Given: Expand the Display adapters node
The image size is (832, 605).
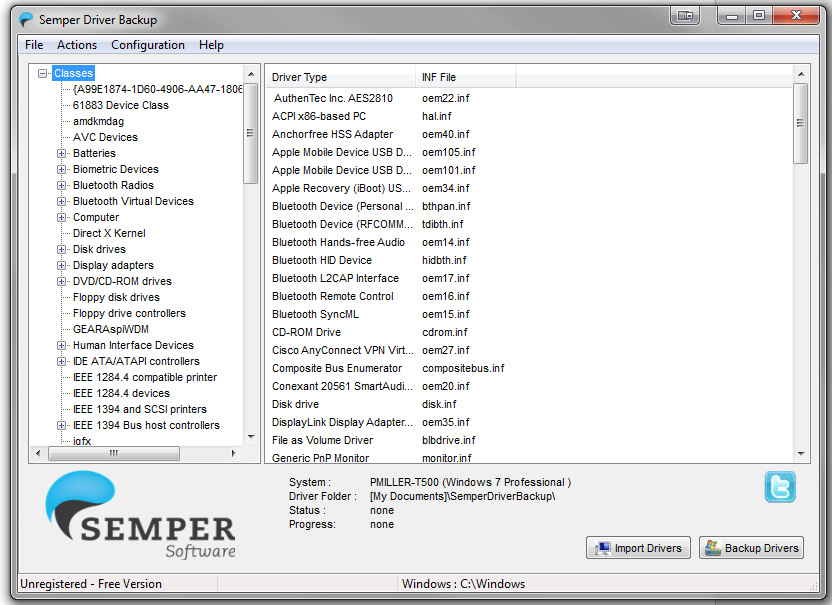Looking at the screenshot, I should pyautogui.click(x=62, y=265).
